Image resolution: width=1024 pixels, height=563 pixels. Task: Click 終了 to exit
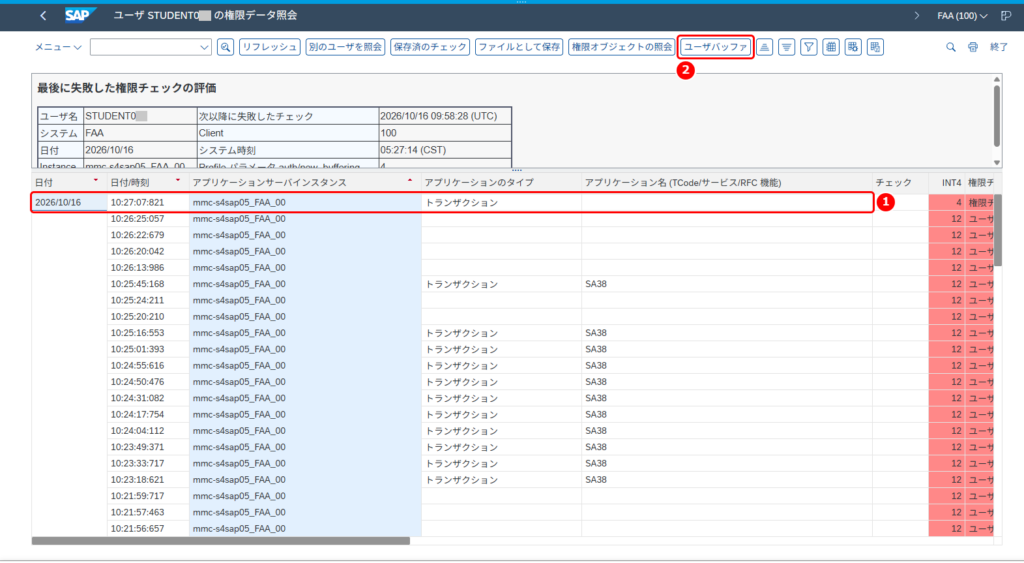(x=999, y=47)
